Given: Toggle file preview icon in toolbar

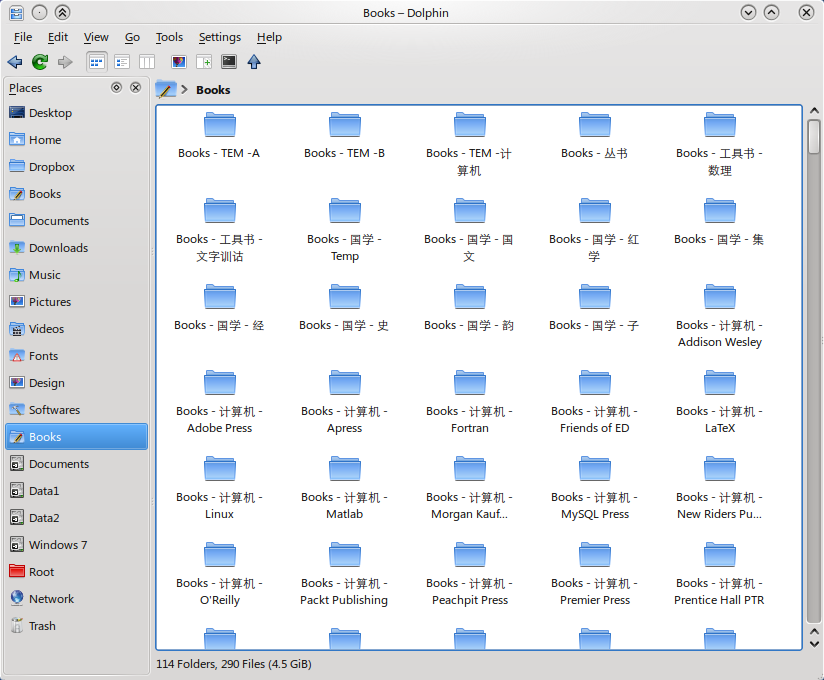Looking at the screenshot, I should 179,62.
